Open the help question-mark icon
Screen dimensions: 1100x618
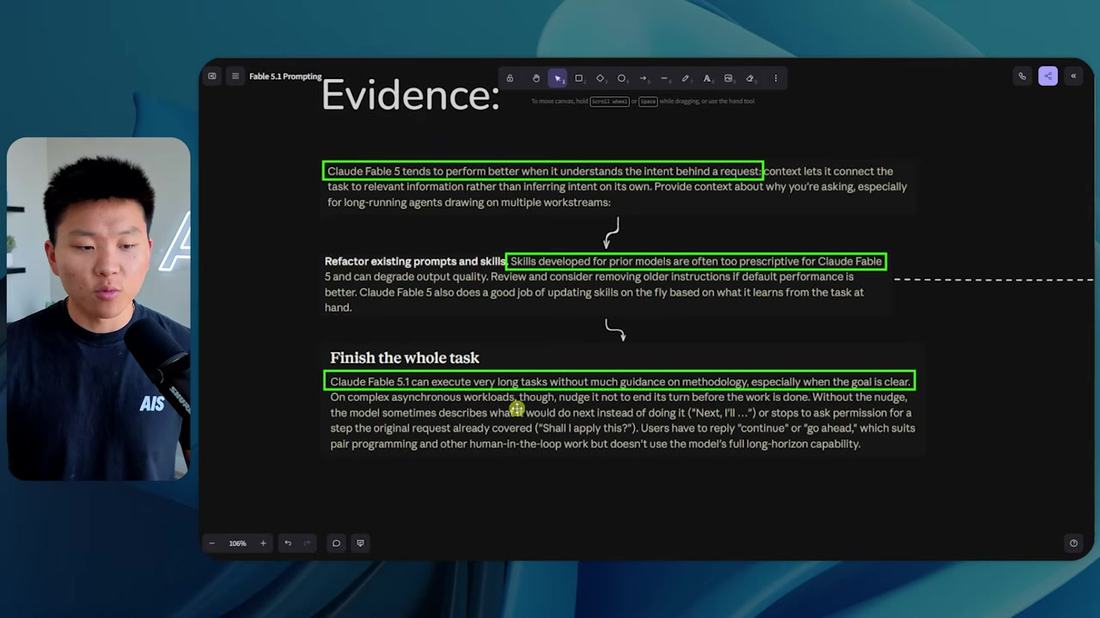click(x=1073, y=543)
